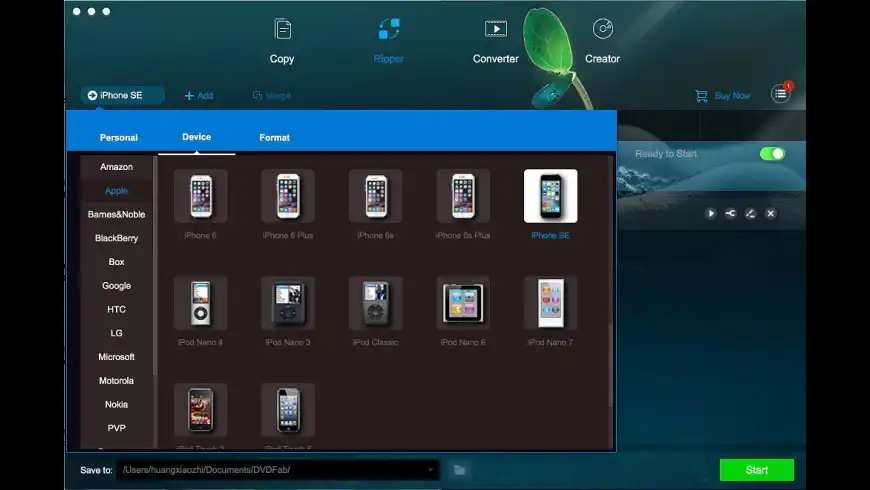Open the Copy module
Viewport: 870px width, 490px height.
pyautogui.click(x=282, y=41)
